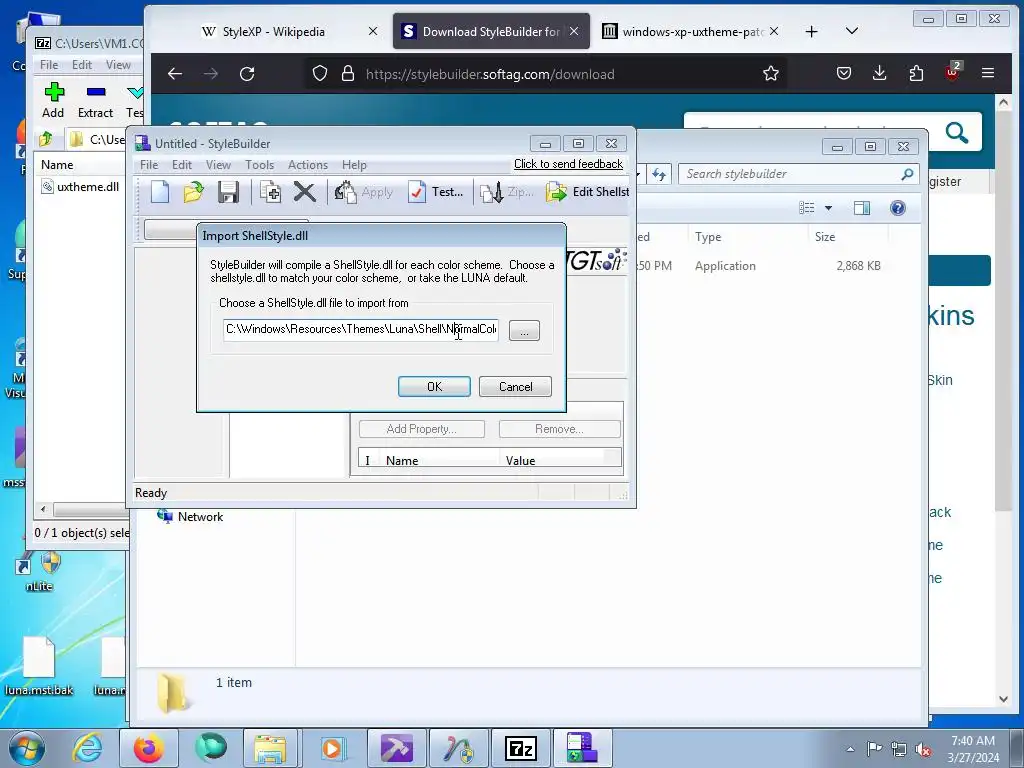Click OK in Import ShellStyle.dll dialog
Screen dimensions: 1024x768
coord(434,387)
